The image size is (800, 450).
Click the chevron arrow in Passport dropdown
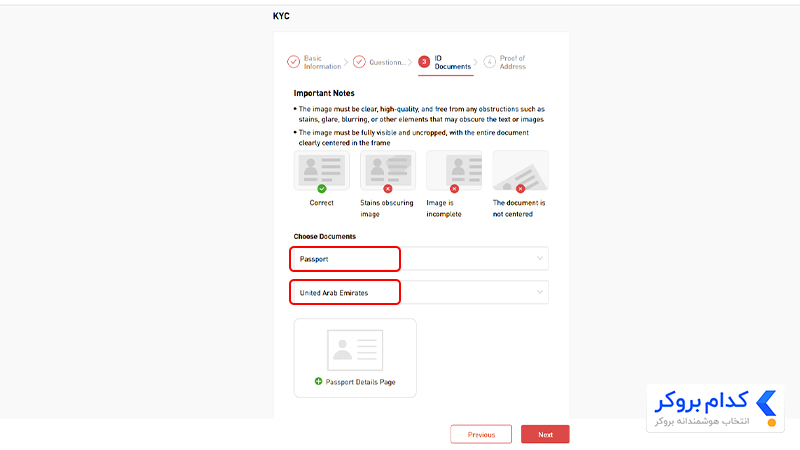(539, 259)
